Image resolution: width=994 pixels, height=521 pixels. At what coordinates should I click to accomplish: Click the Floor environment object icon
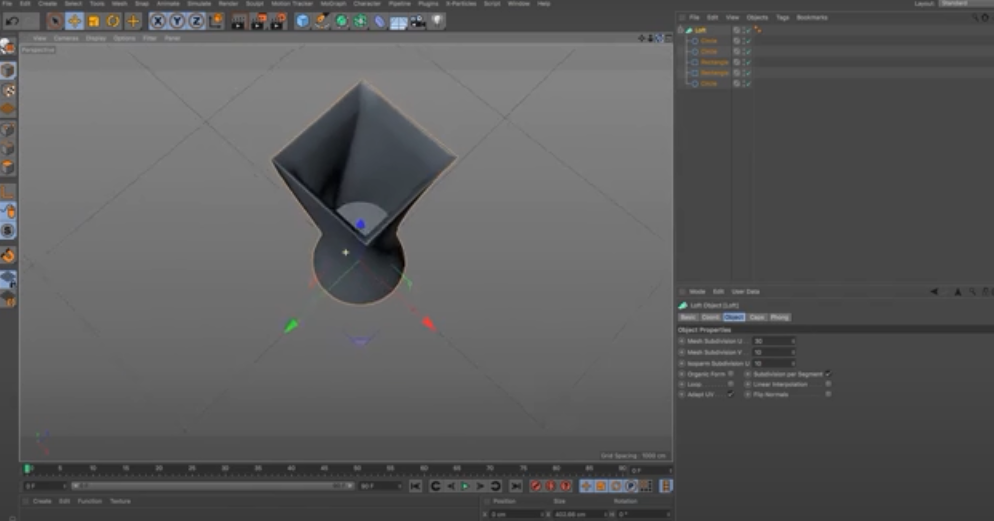tap(398, 22)
